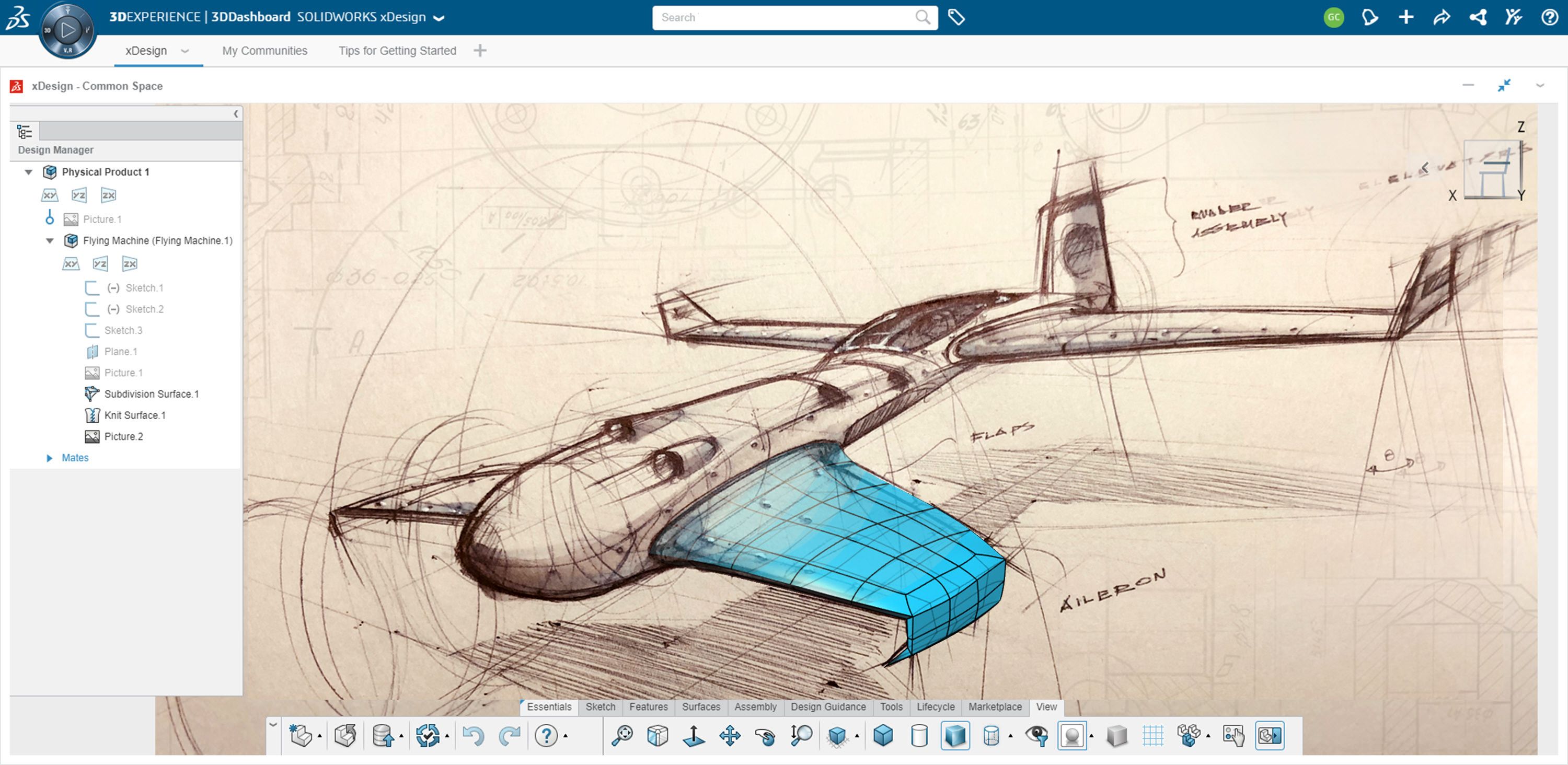1568x765 pixels.
Task: Toggle the ambience sphere display option
Action: 1073,735
